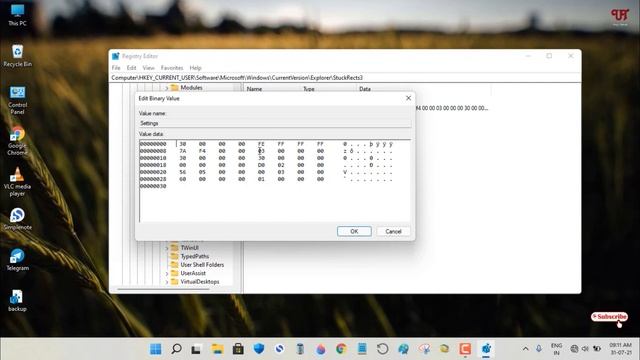Expand the VirtualDesktops key
This screenshot has height=360, width=640.
[x=167, y=282]
